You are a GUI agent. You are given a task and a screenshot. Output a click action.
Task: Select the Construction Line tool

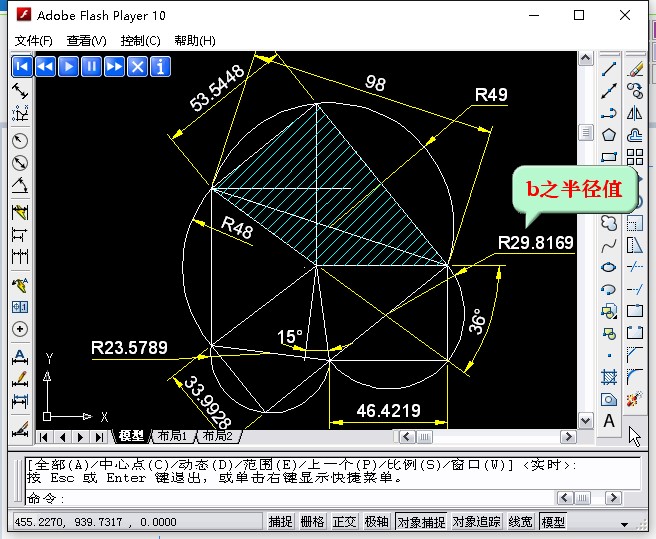click(609, 91)
